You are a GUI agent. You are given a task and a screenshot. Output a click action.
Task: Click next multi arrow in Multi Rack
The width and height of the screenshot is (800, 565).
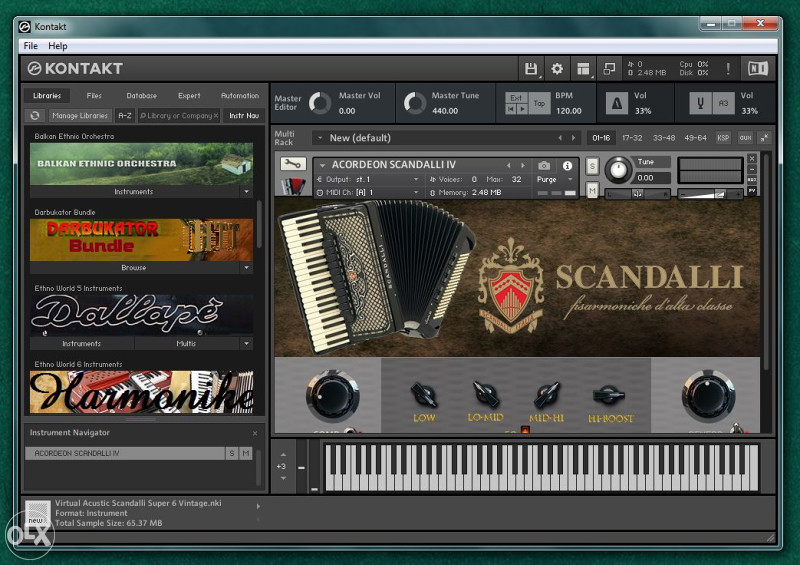tap(573, 138)
